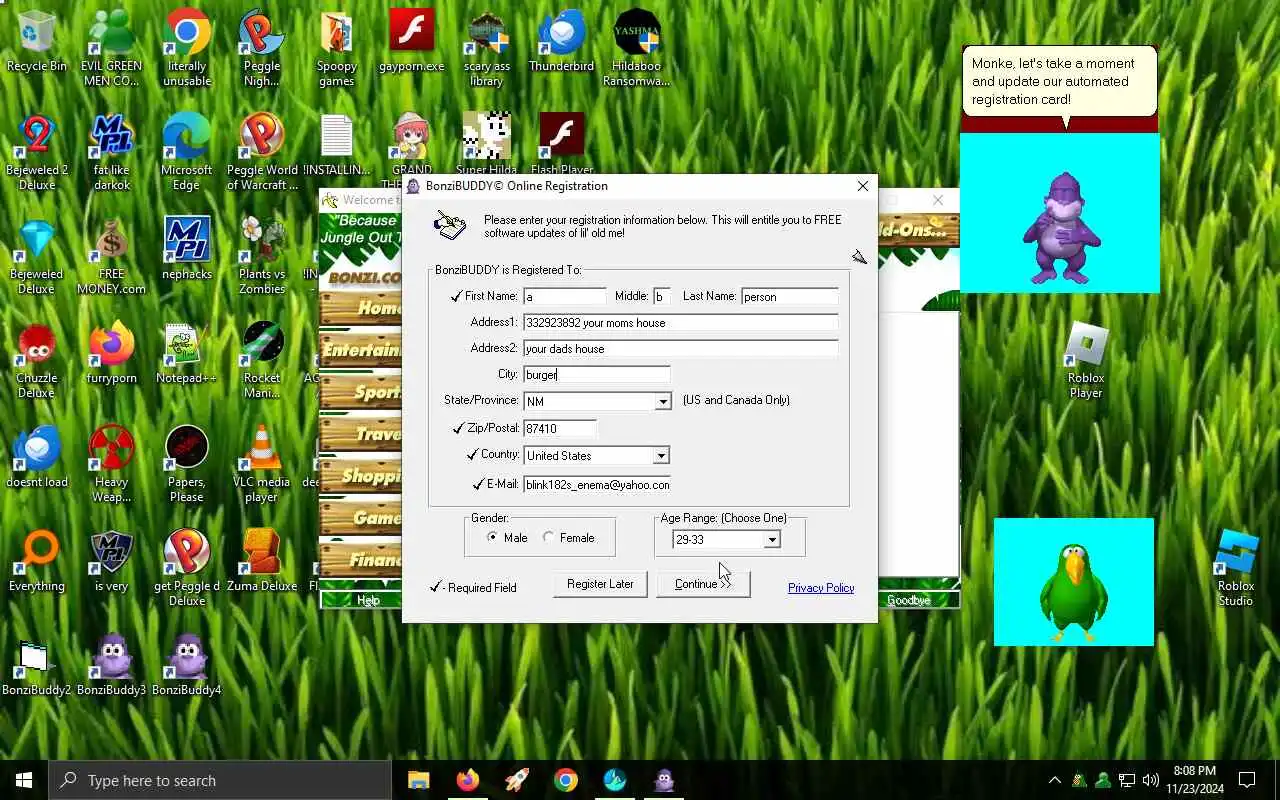Open the Peggle World of Warcraft icon
1280x800 pixels.
262,152
